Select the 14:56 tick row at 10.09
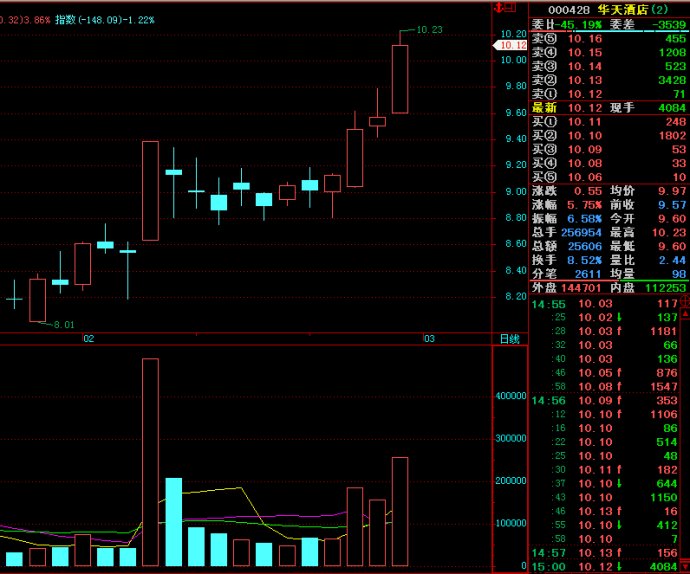The width and height of the screenshot is (690, 574). tap(605, 401)
